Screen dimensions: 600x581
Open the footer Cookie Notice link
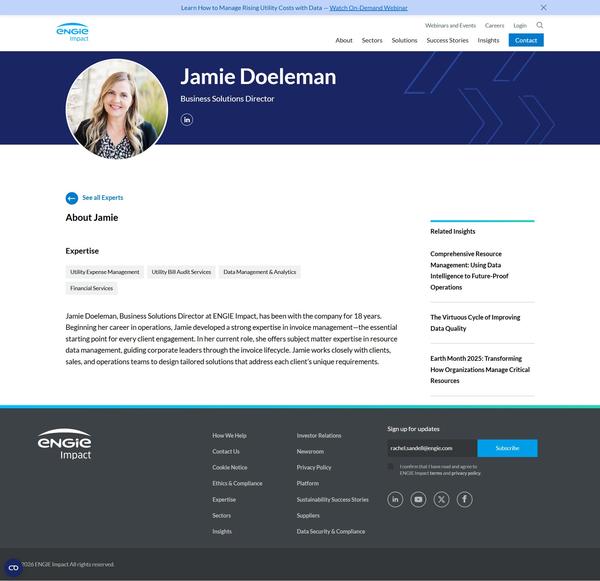coord(230,468)
